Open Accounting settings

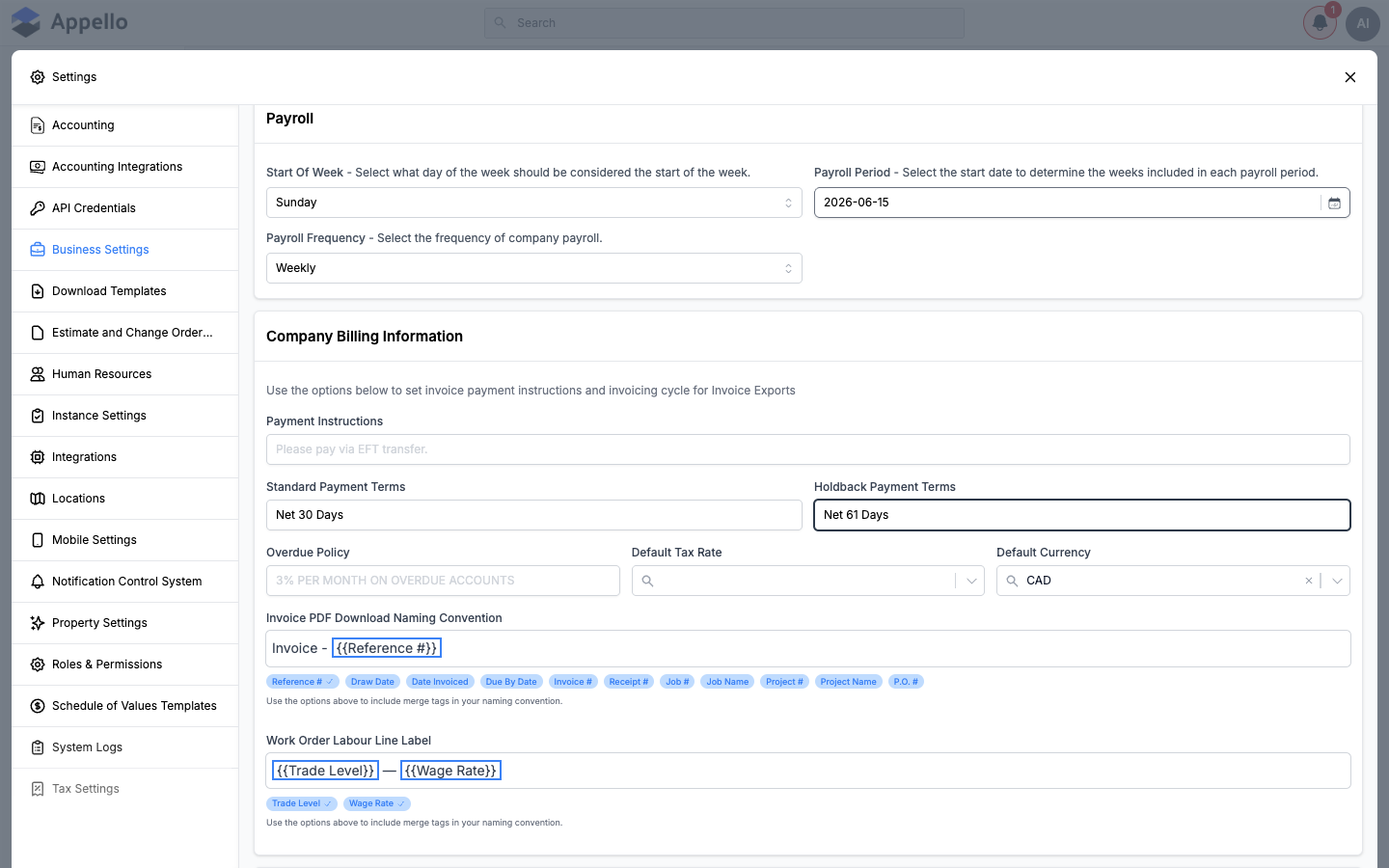tap(125, 125)
